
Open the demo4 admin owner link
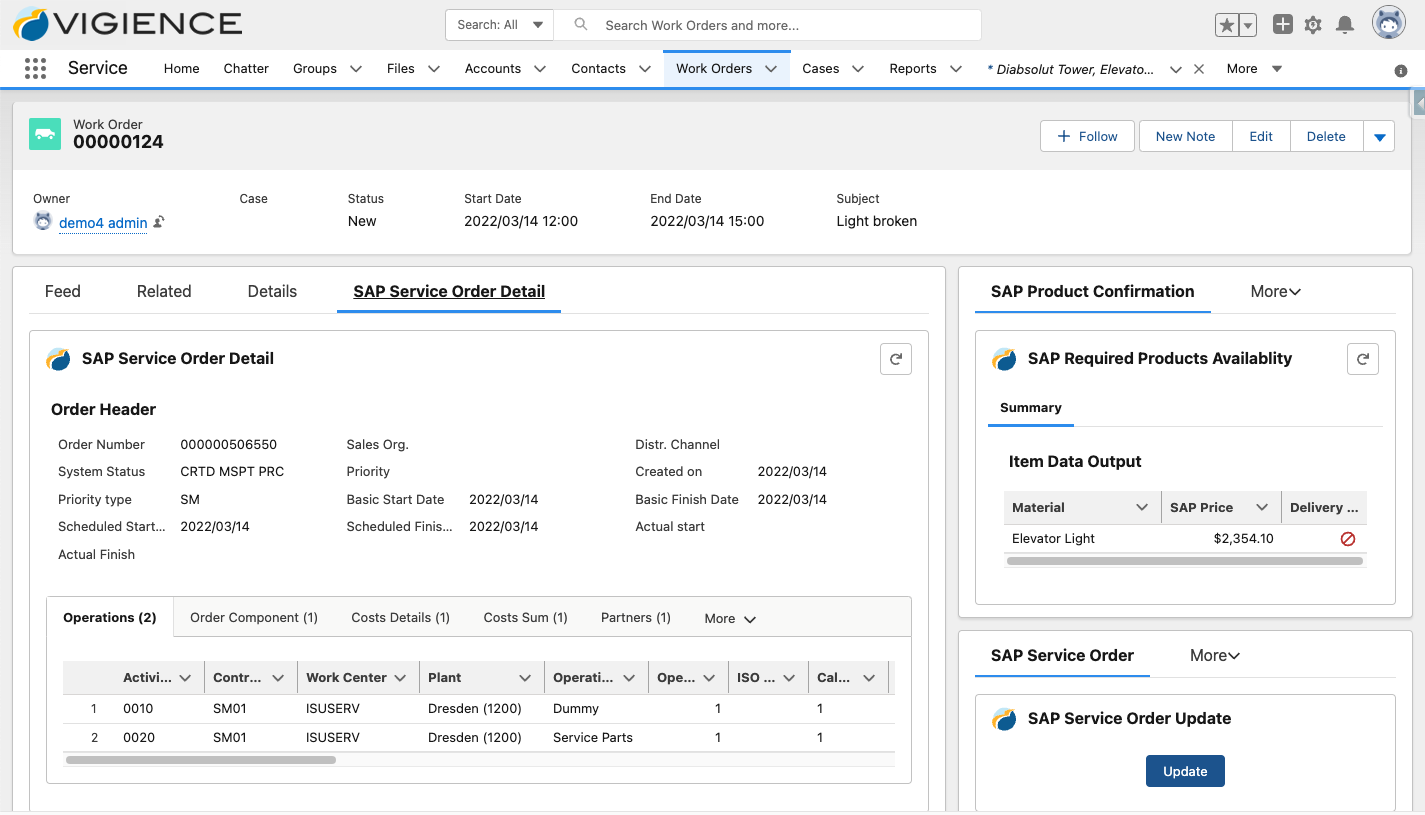103,223
